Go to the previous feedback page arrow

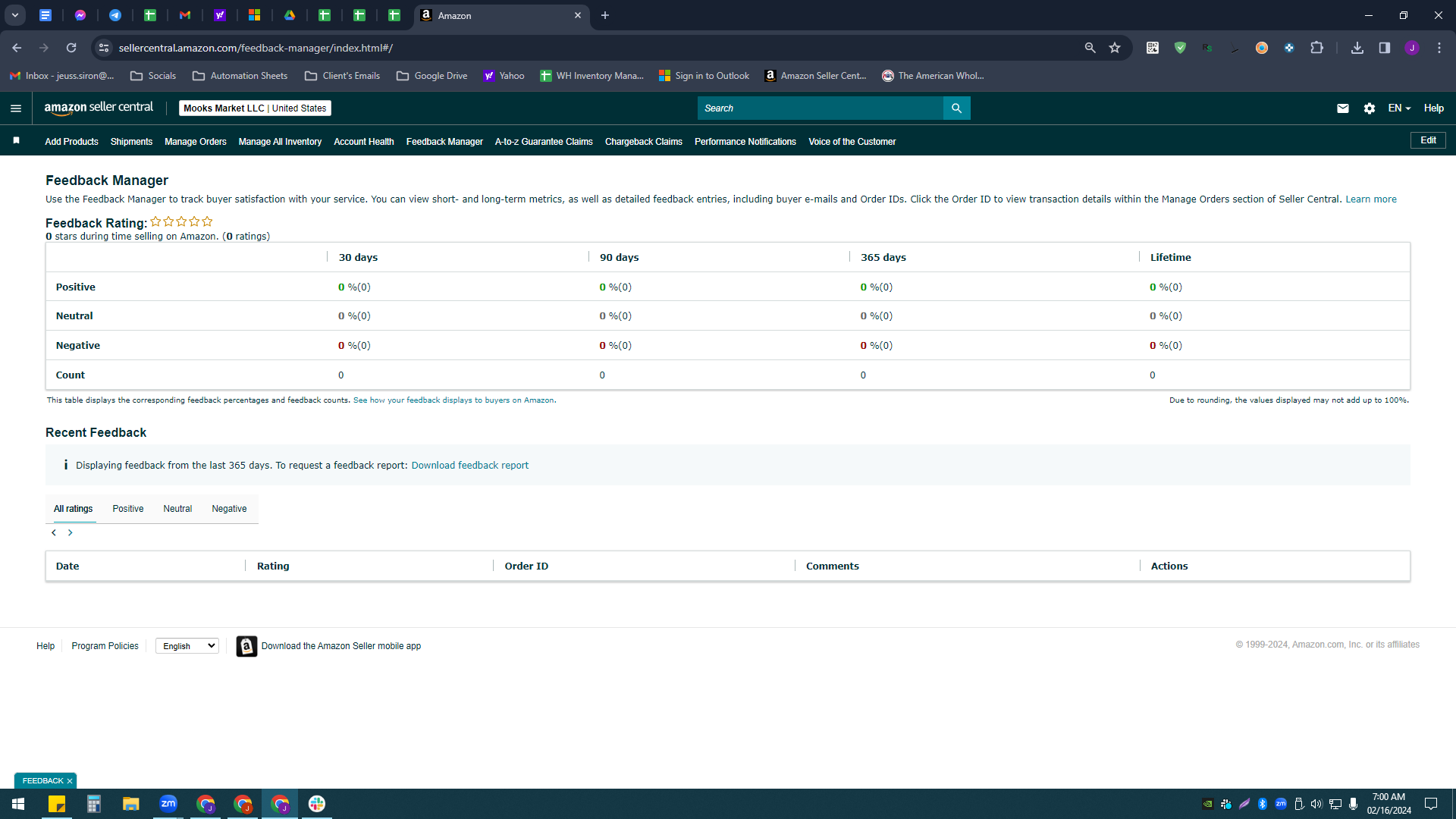54,533
